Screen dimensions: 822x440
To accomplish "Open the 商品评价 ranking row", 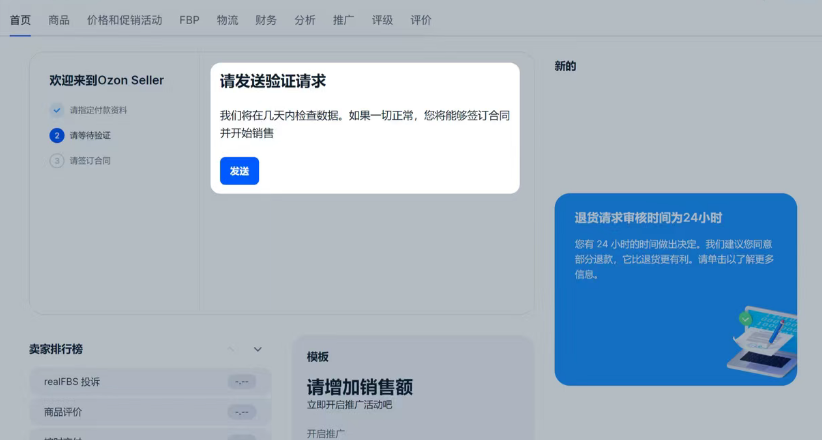I will pyautogui.click(x=150, y=412).
